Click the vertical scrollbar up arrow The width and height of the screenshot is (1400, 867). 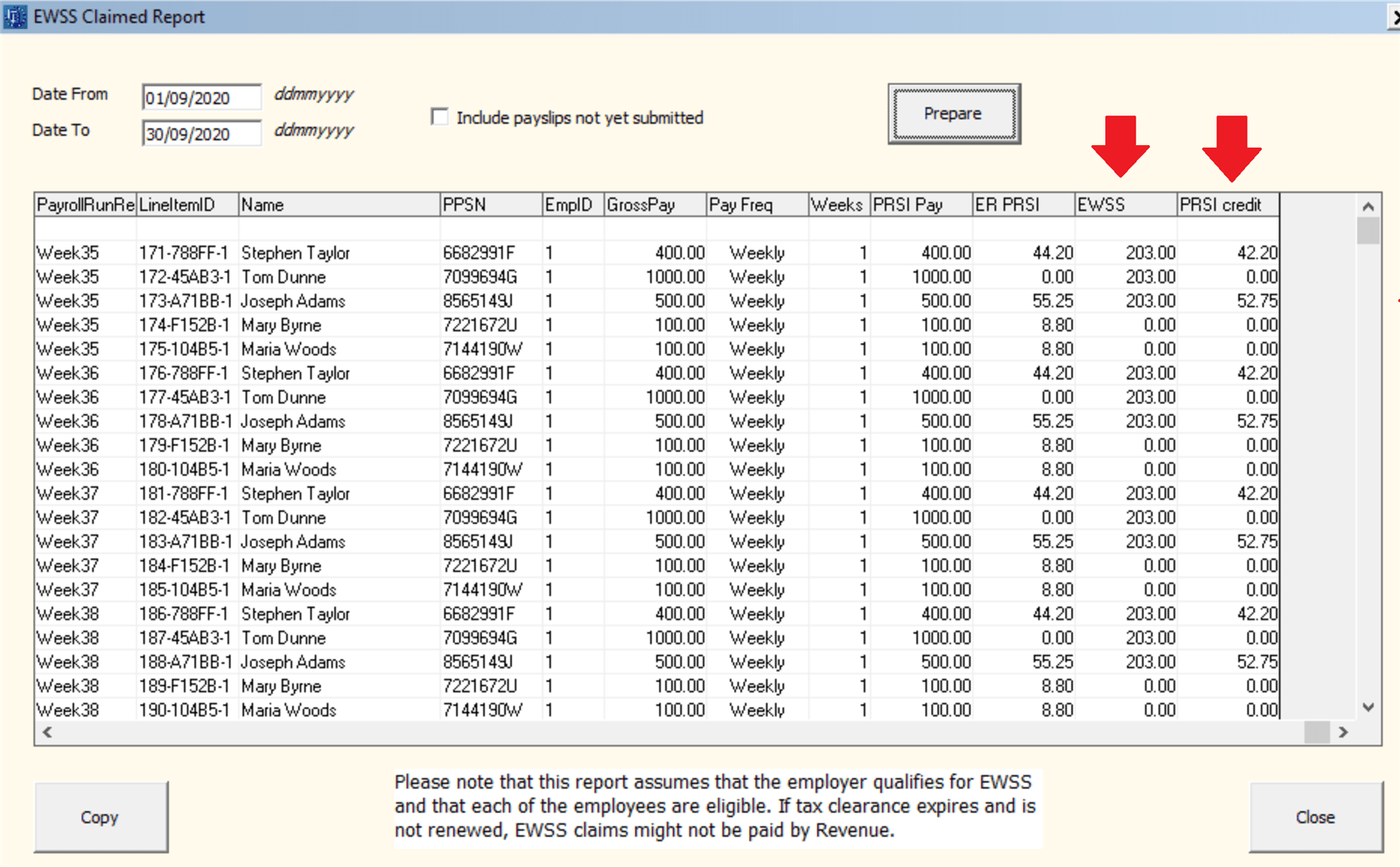[x=1368, y=207]
